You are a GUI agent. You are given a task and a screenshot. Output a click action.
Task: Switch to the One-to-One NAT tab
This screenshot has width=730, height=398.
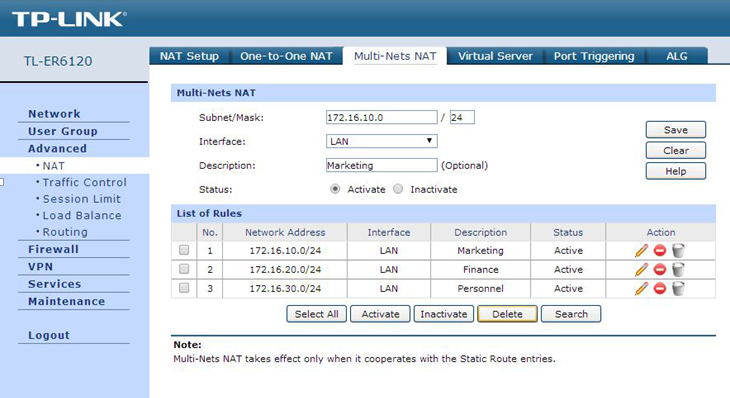point(286,56)
